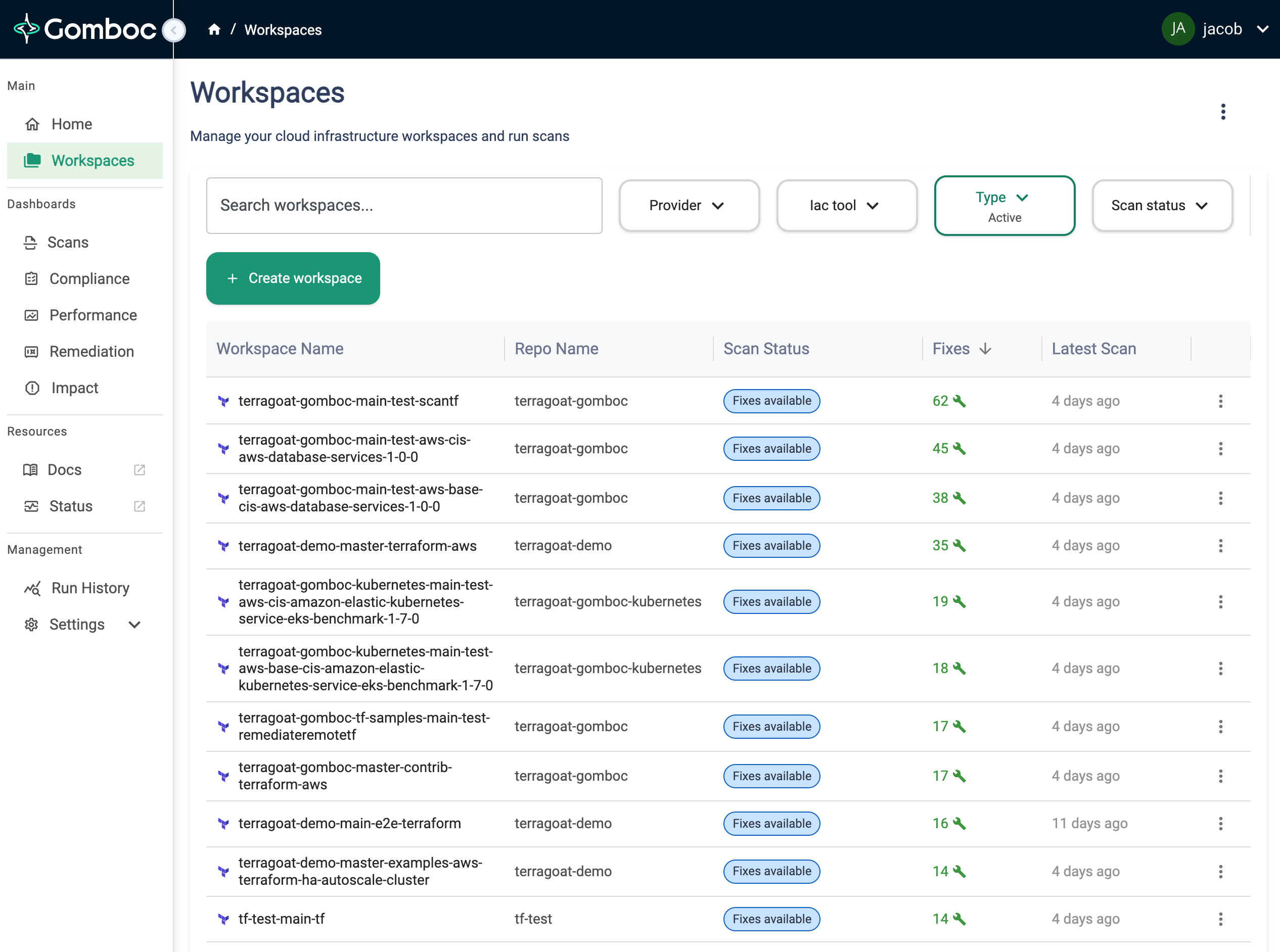Click the home breadcrumb icon
The image size is (1280, 952).
[214, 29]
